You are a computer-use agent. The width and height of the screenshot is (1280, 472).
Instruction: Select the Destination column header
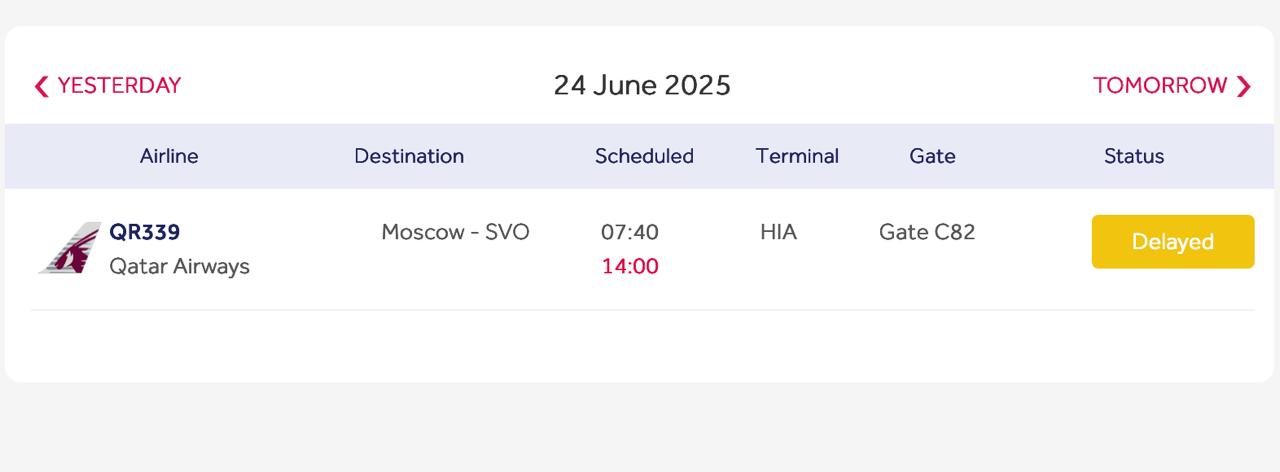(x=409, y=156)
